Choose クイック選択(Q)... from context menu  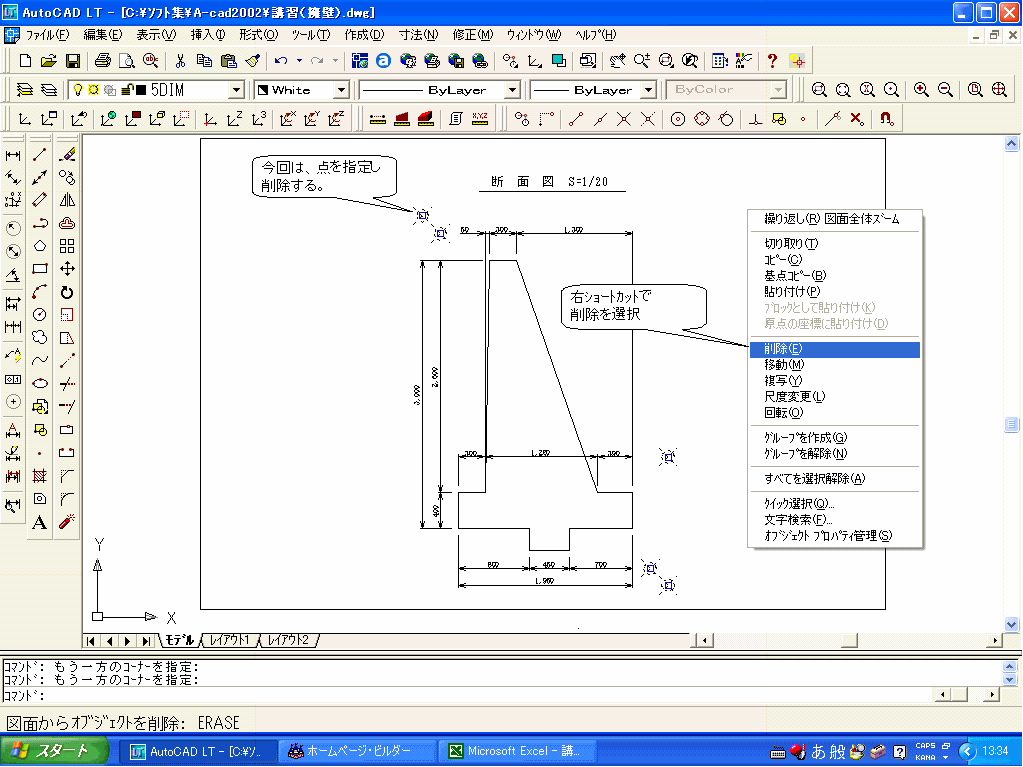[x=834, y=504]
